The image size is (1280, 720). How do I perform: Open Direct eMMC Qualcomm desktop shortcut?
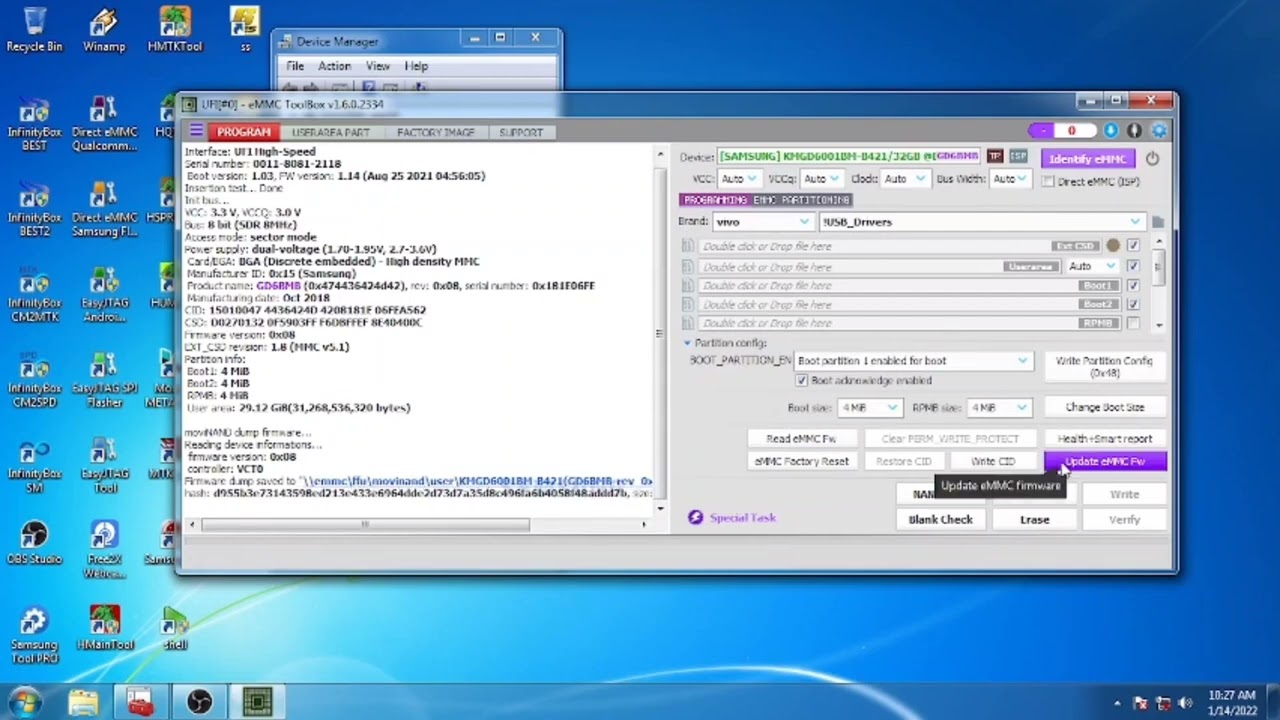click(104, 124)
